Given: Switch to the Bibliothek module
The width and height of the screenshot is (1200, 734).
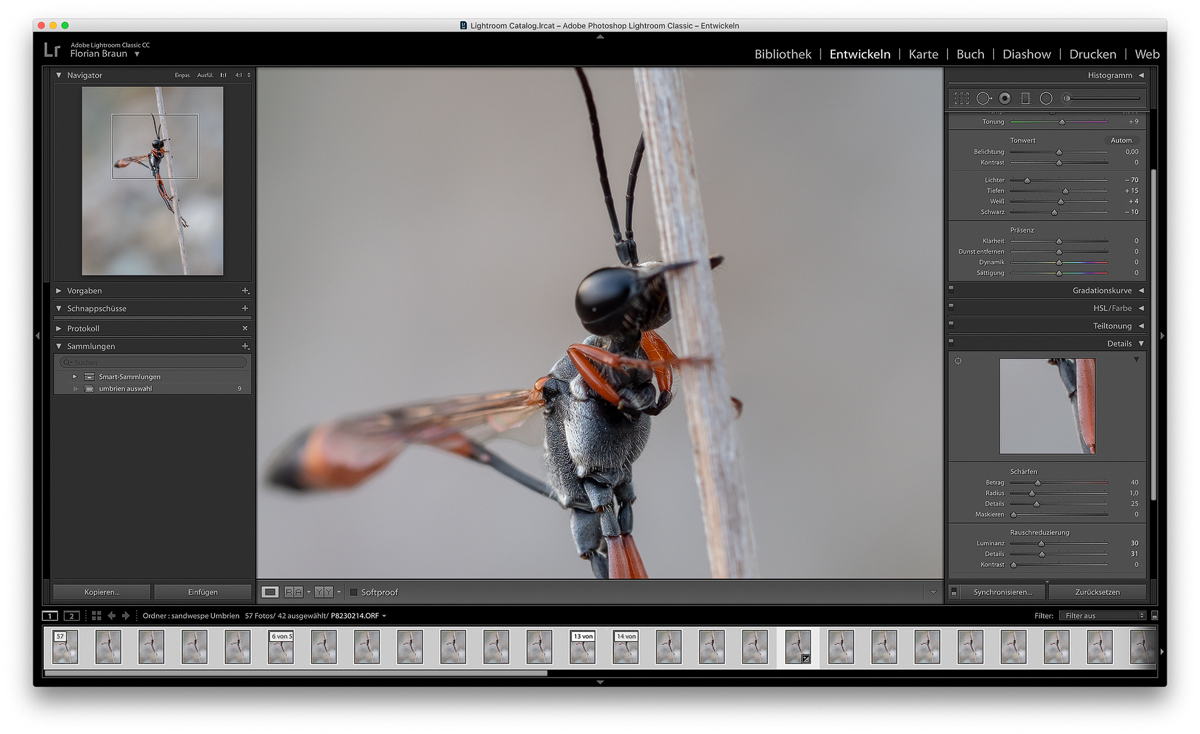Looking at the screenshot, I should pos(782,54).
